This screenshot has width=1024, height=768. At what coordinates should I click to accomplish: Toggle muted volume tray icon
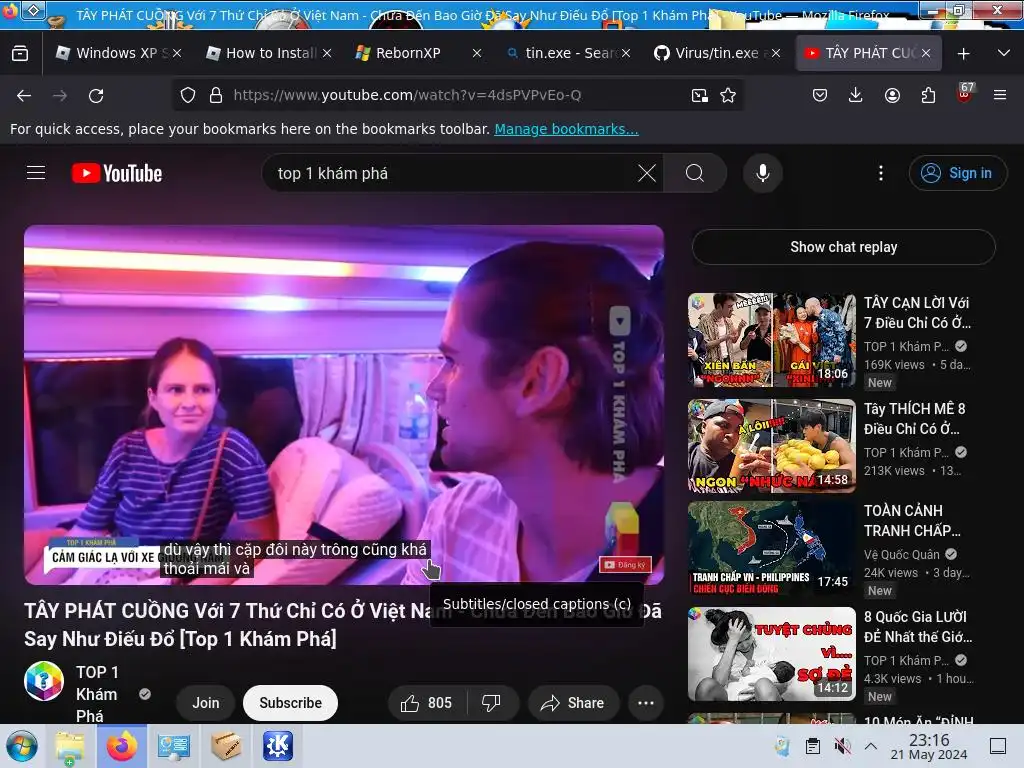click(842, 746)
